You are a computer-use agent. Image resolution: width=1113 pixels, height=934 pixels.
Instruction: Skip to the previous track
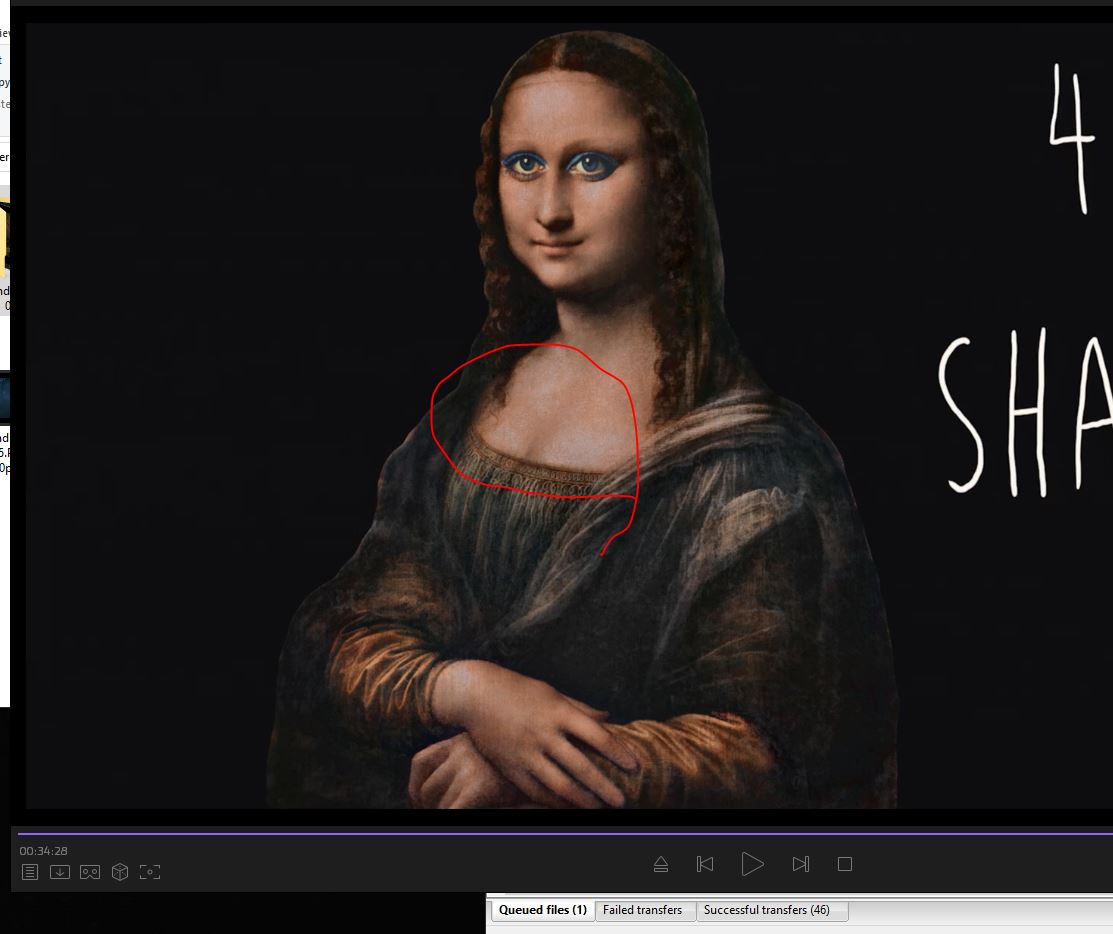[x=705, y=864]
